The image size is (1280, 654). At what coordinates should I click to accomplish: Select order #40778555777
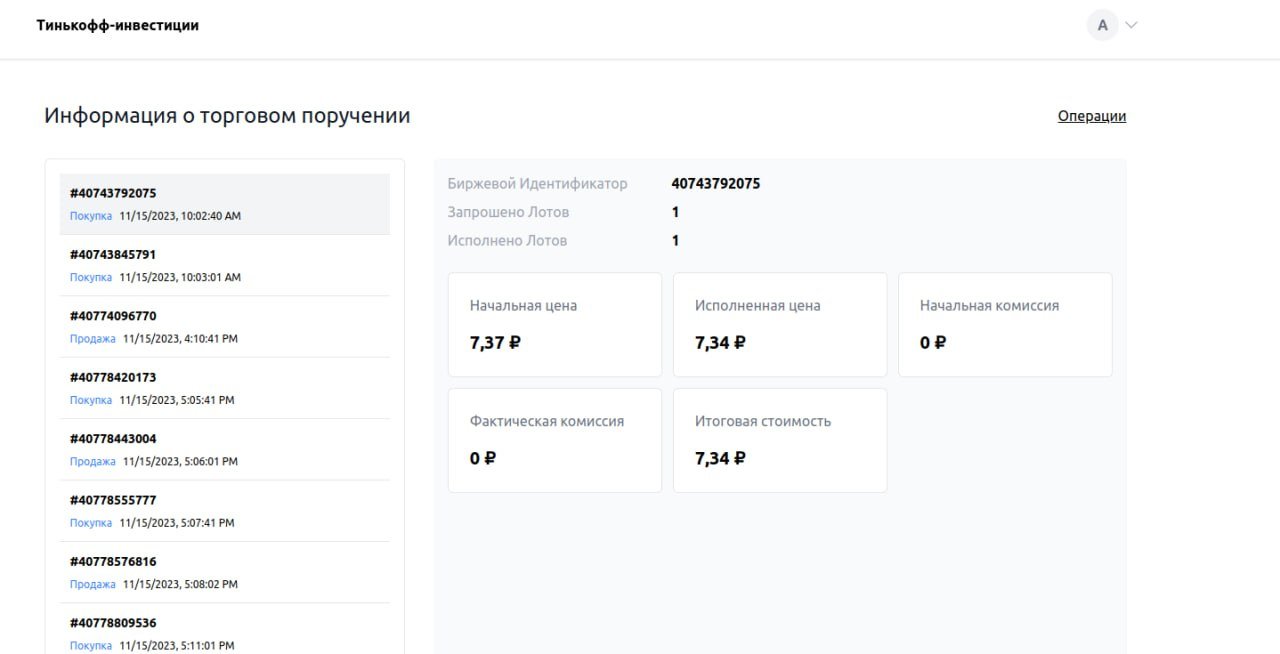click(224, 511)
